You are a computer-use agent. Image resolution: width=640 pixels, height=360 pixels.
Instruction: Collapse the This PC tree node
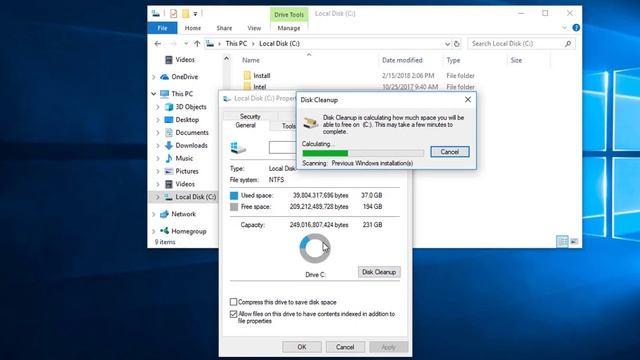click(154, 94)
